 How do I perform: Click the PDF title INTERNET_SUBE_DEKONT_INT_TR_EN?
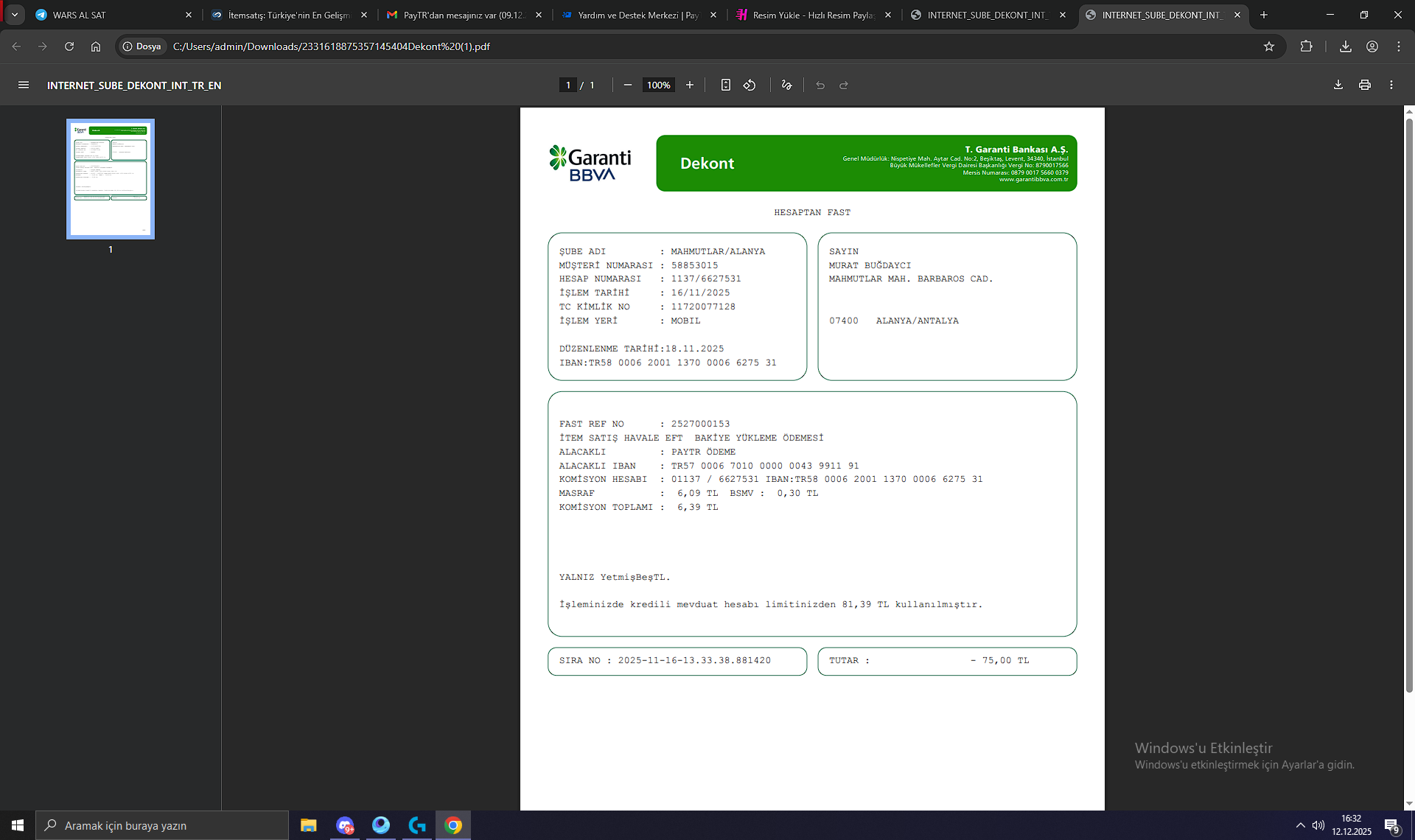(x=134, y=85)
